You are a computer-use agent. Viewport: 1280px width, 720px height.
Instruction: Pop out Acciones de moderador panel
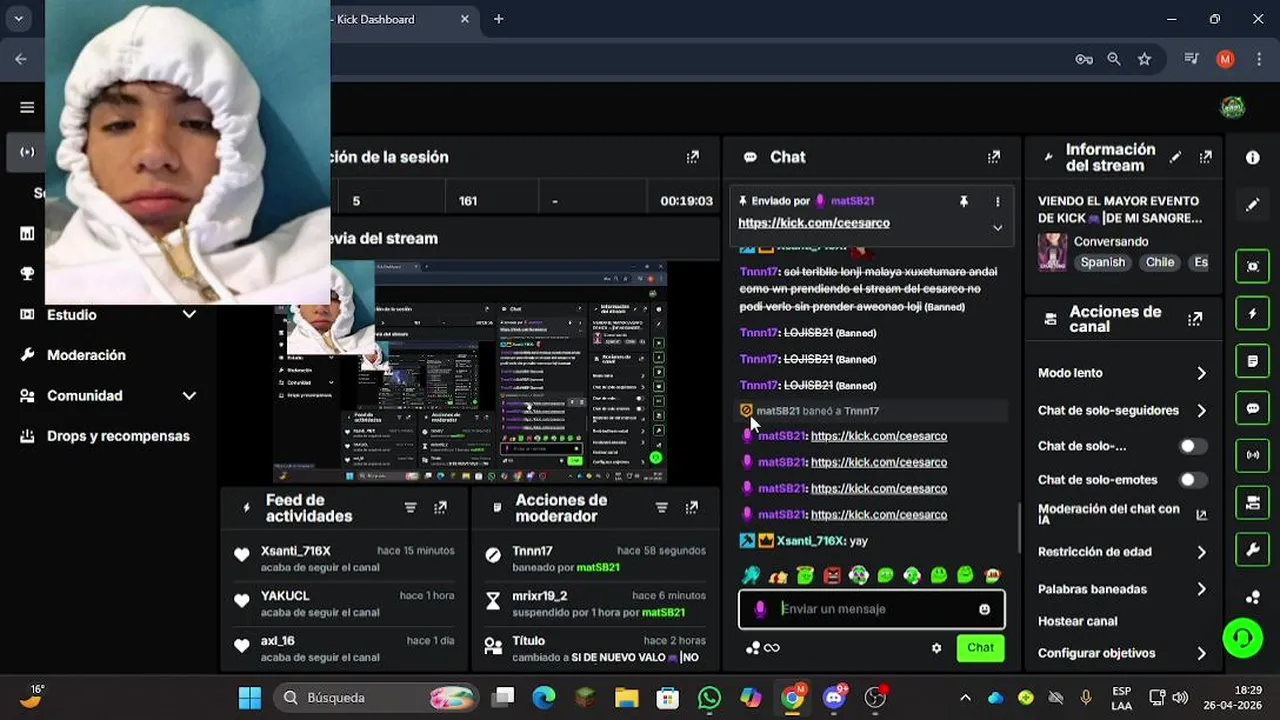(x=691, y=508)
